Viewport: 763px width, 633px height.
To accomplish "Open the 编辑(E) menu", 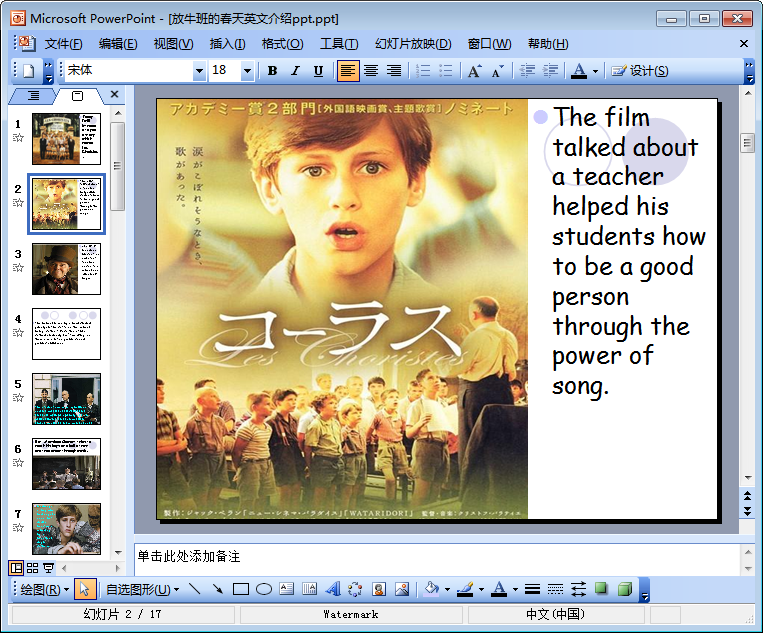I will tap(118, 44).
